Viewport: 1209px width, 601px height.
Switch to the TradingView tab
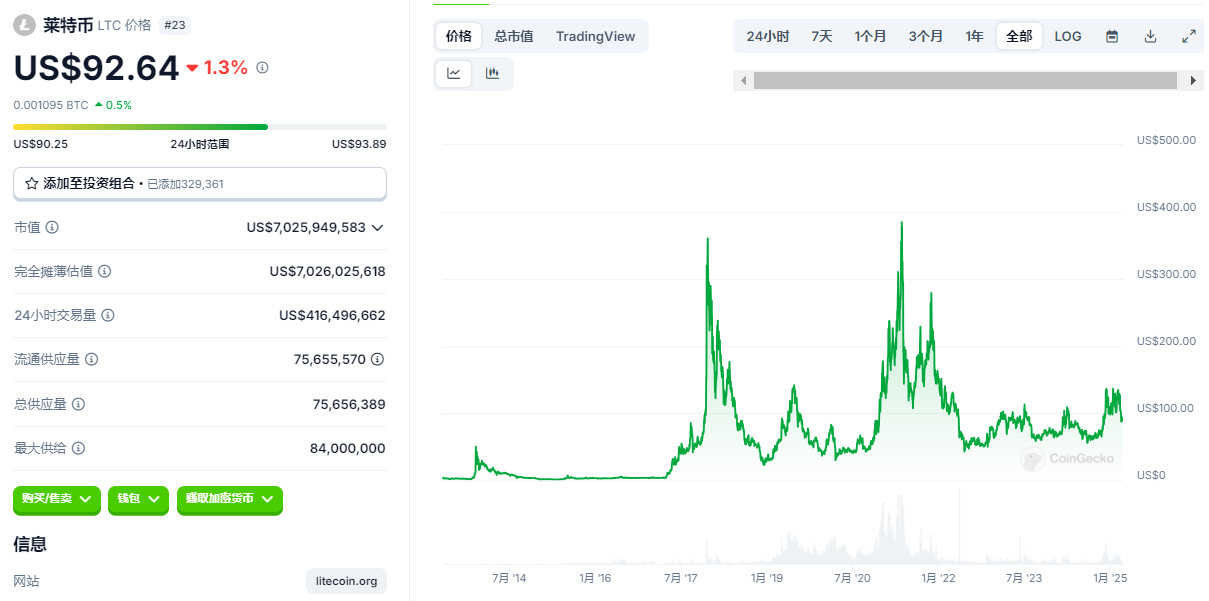595,36
